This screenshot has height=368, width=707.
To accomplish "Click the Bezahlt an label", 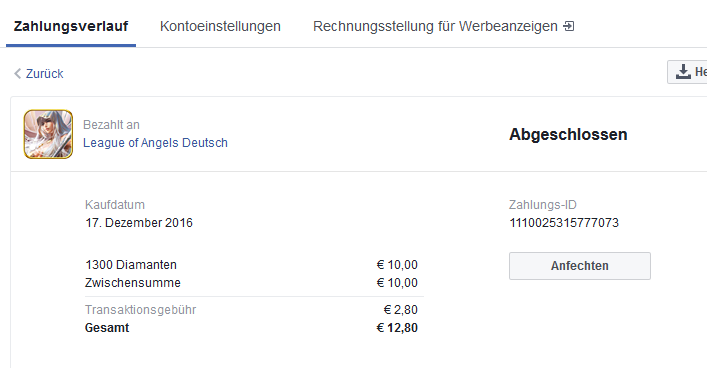I will point(111,125).
